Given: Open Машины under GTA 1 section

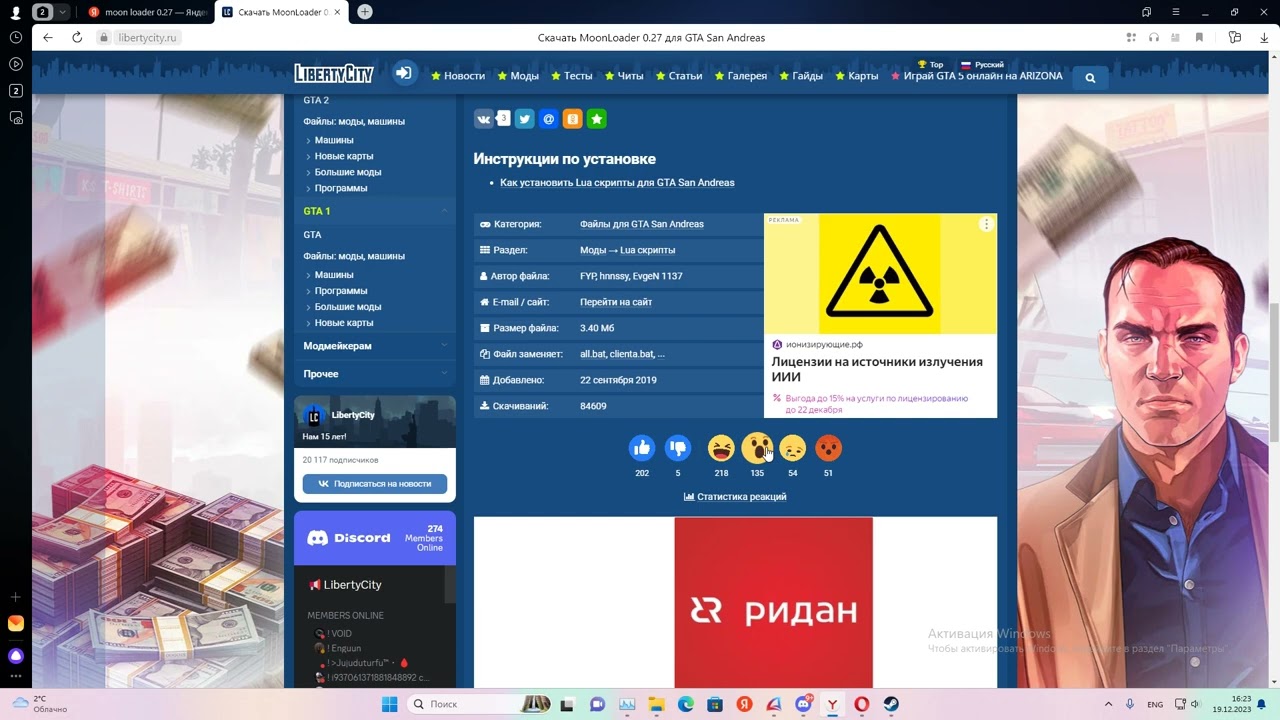Looking at the screenshot, I should pos(334,275).
